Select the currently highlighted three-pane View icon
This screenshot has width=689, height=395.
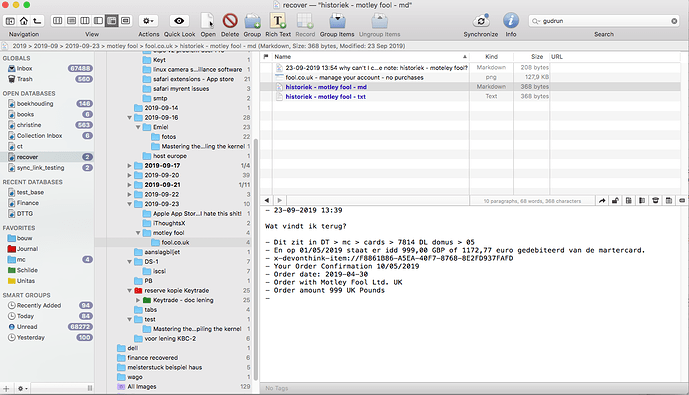tap(112, 21)
